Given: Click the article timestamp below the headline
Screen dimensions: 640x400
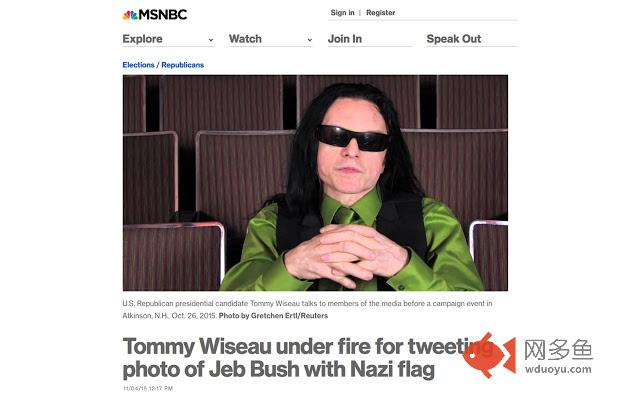Looking at the screenshot, I should [x=148, y=388].
